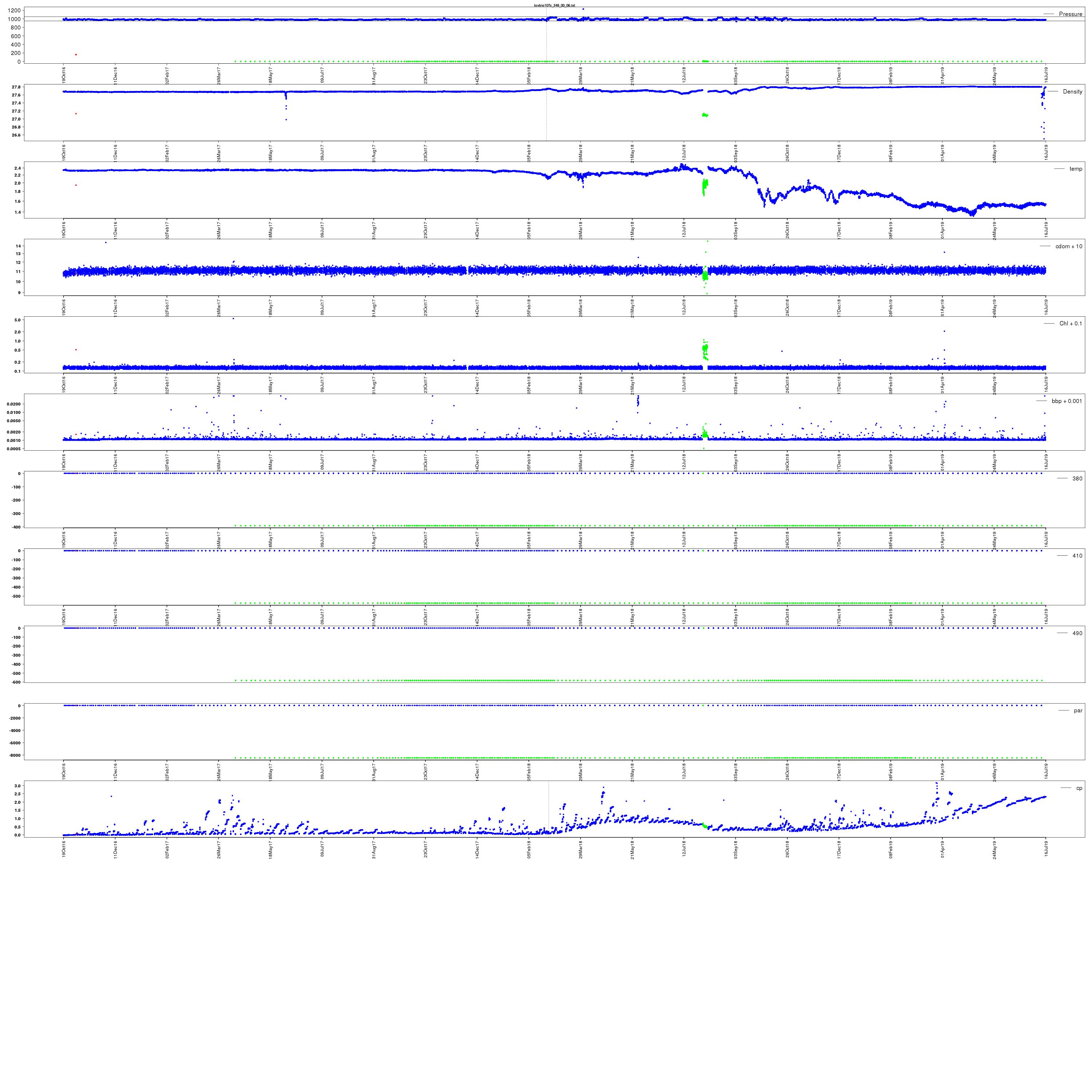
Task: Select the Chl + 0.1 legend label
Action: click(1071, 323)
